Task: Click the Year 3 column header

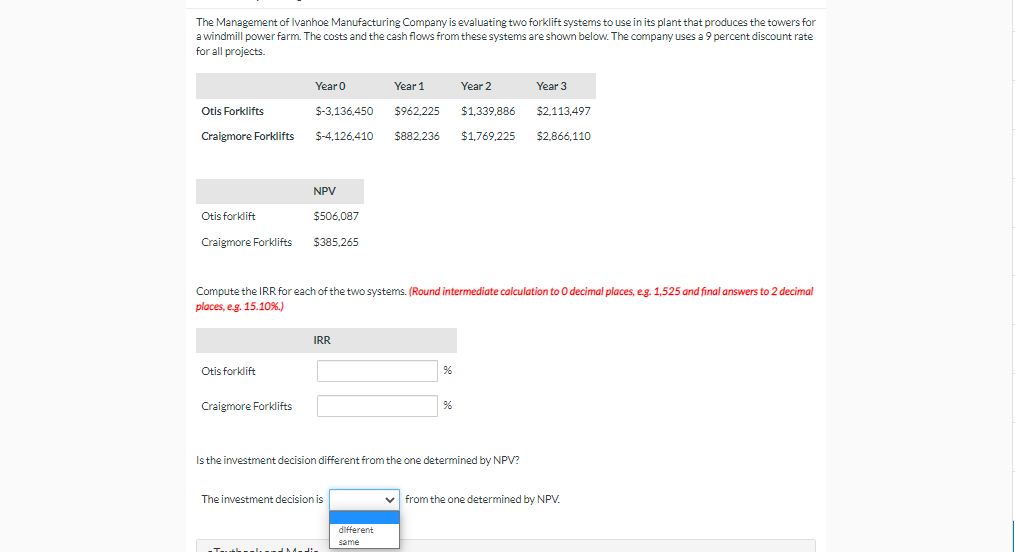Action: click(551, 86)
